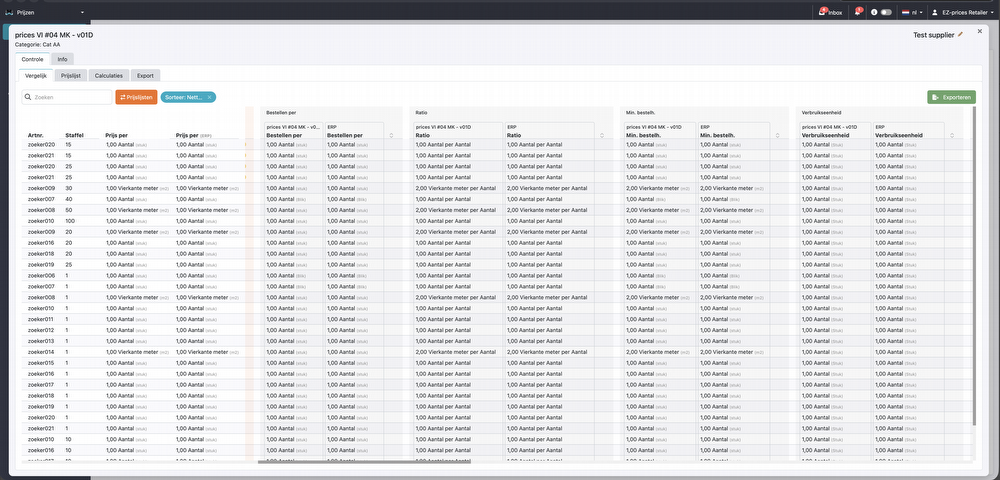The image size is (1000, 480).
Task: Open the nl language dropdown
Action: (917, 12)
